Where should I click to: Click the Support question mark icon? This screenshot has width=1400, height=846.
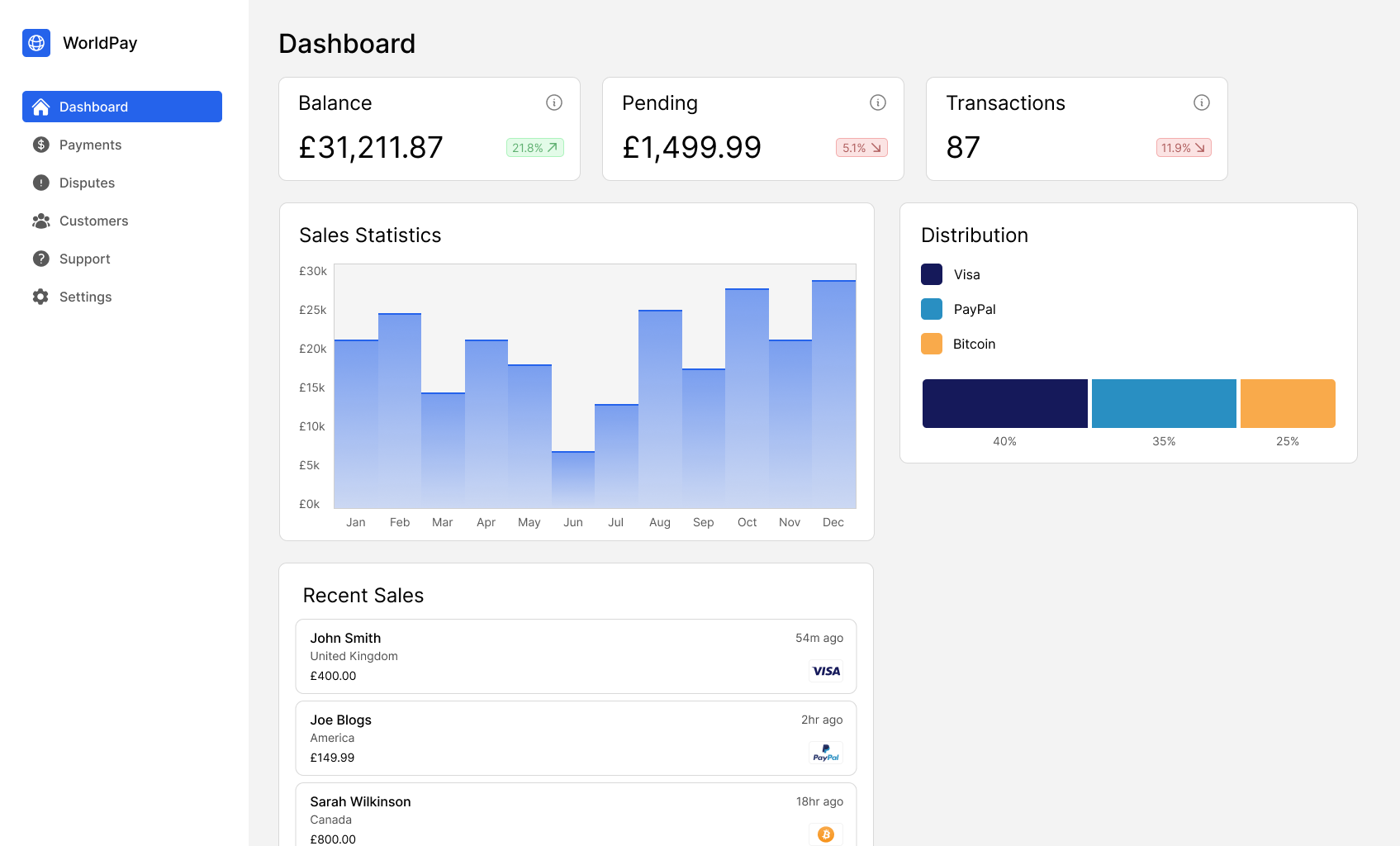click(x=41, y=259)
